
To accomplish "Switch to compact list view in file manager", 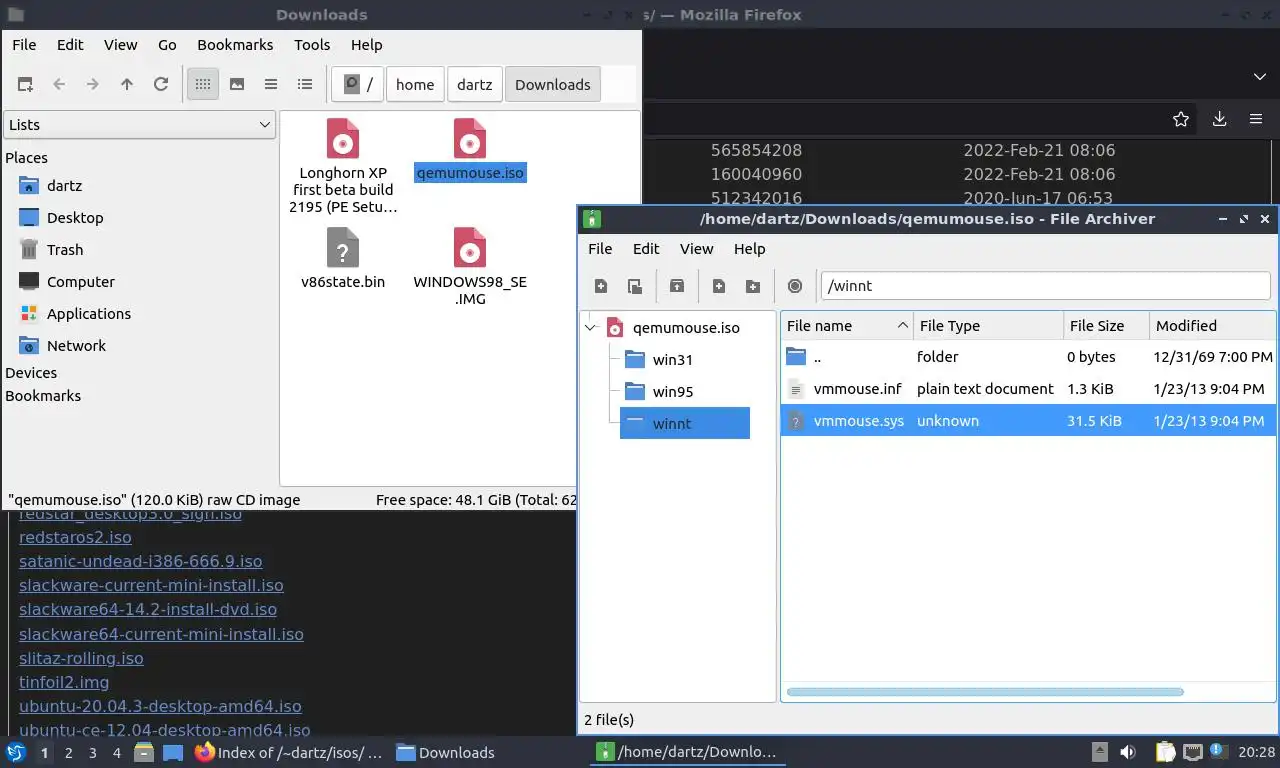I will 271,85.
